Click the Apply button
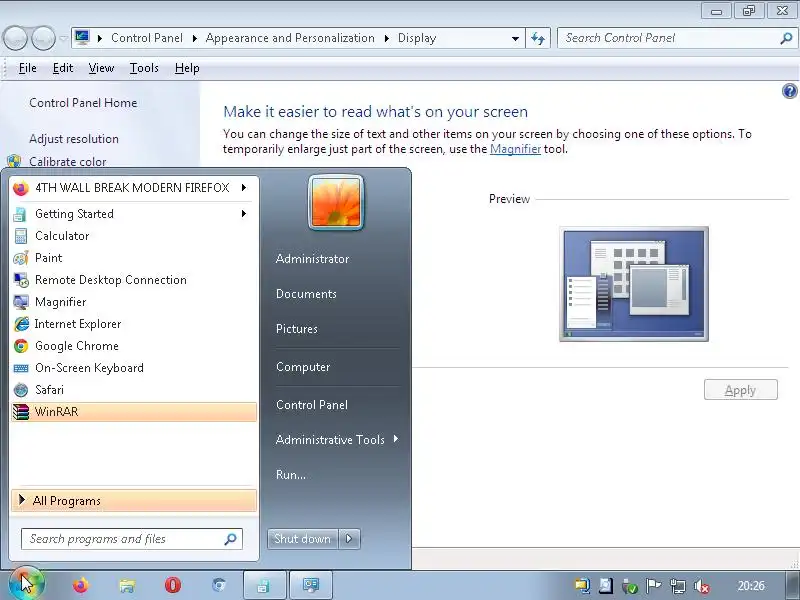Viewport: 800px width, 600px height. [741, 390]
